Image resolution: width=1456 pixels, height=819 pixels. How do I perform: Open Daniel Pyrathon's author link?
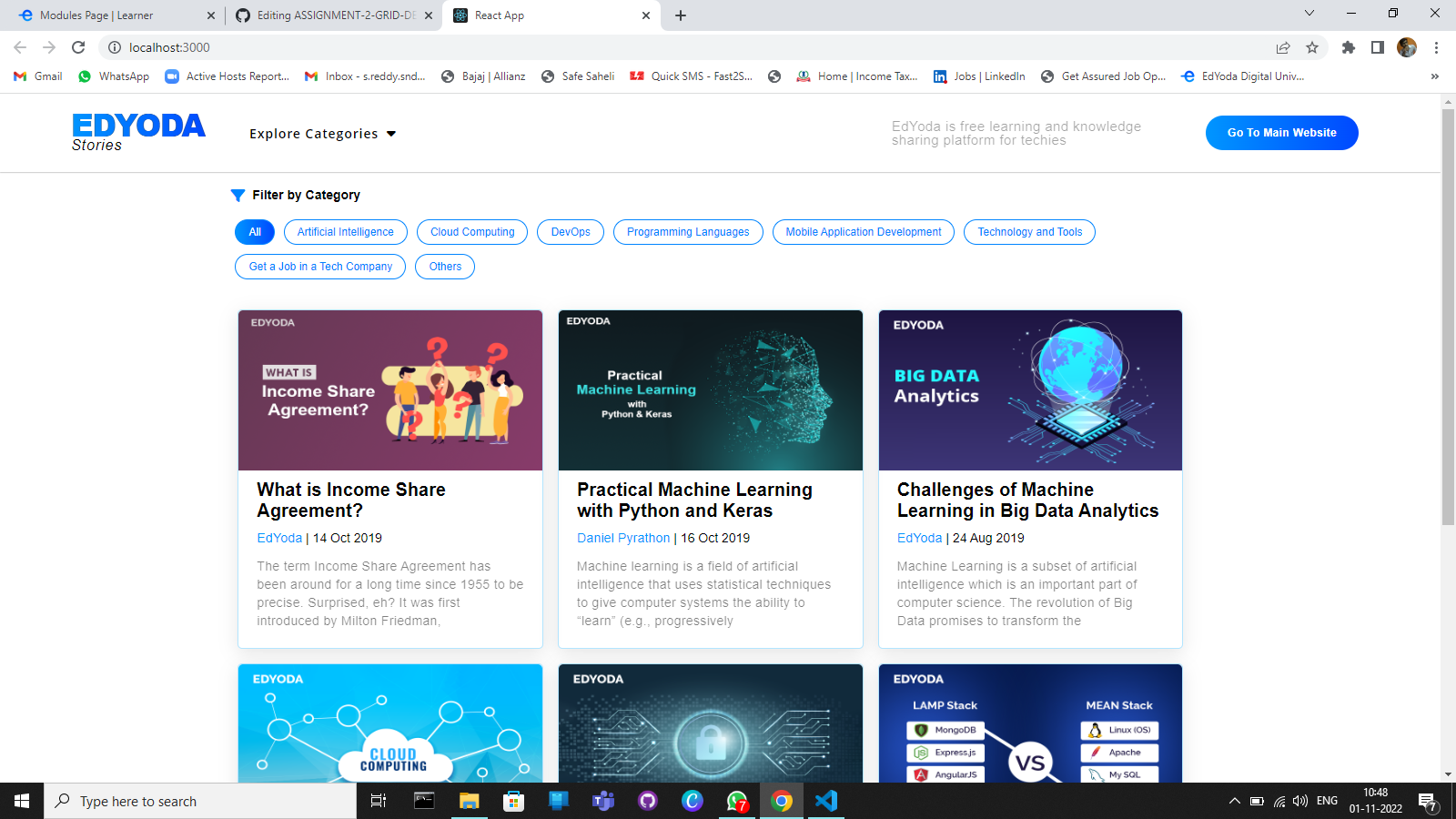[x=623, y=538]
